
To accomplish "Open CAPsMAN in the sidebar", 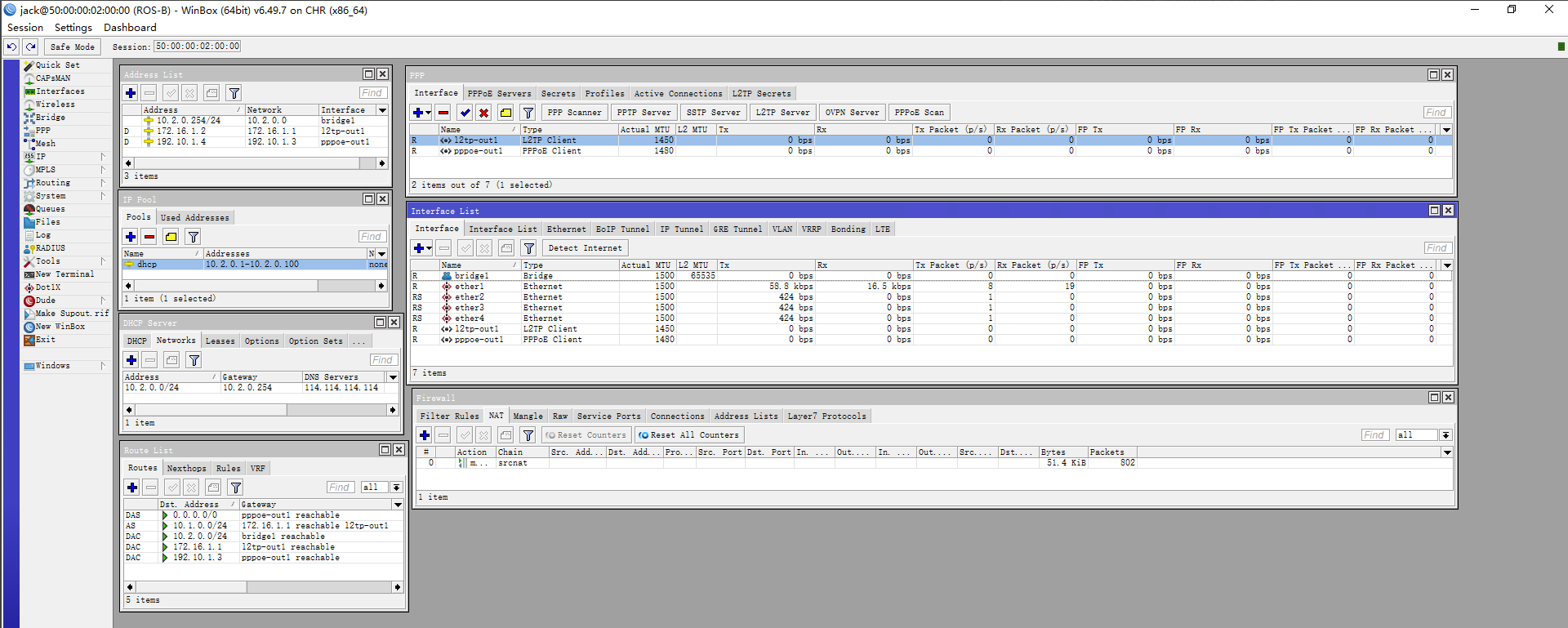I will (x=53, y=78).
